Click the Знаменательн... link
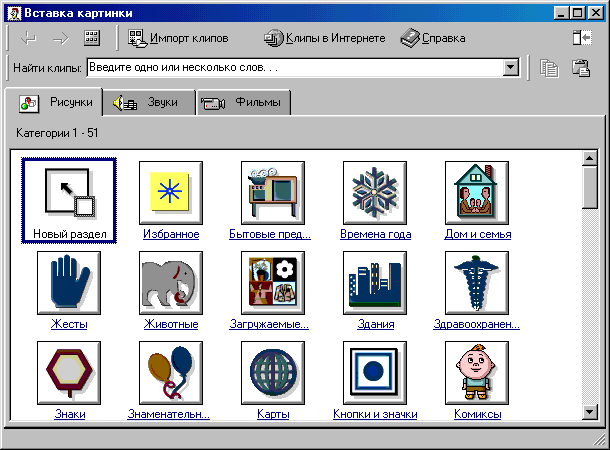The width and height of the screenshot is (610, 450). [x=169, y=414]
